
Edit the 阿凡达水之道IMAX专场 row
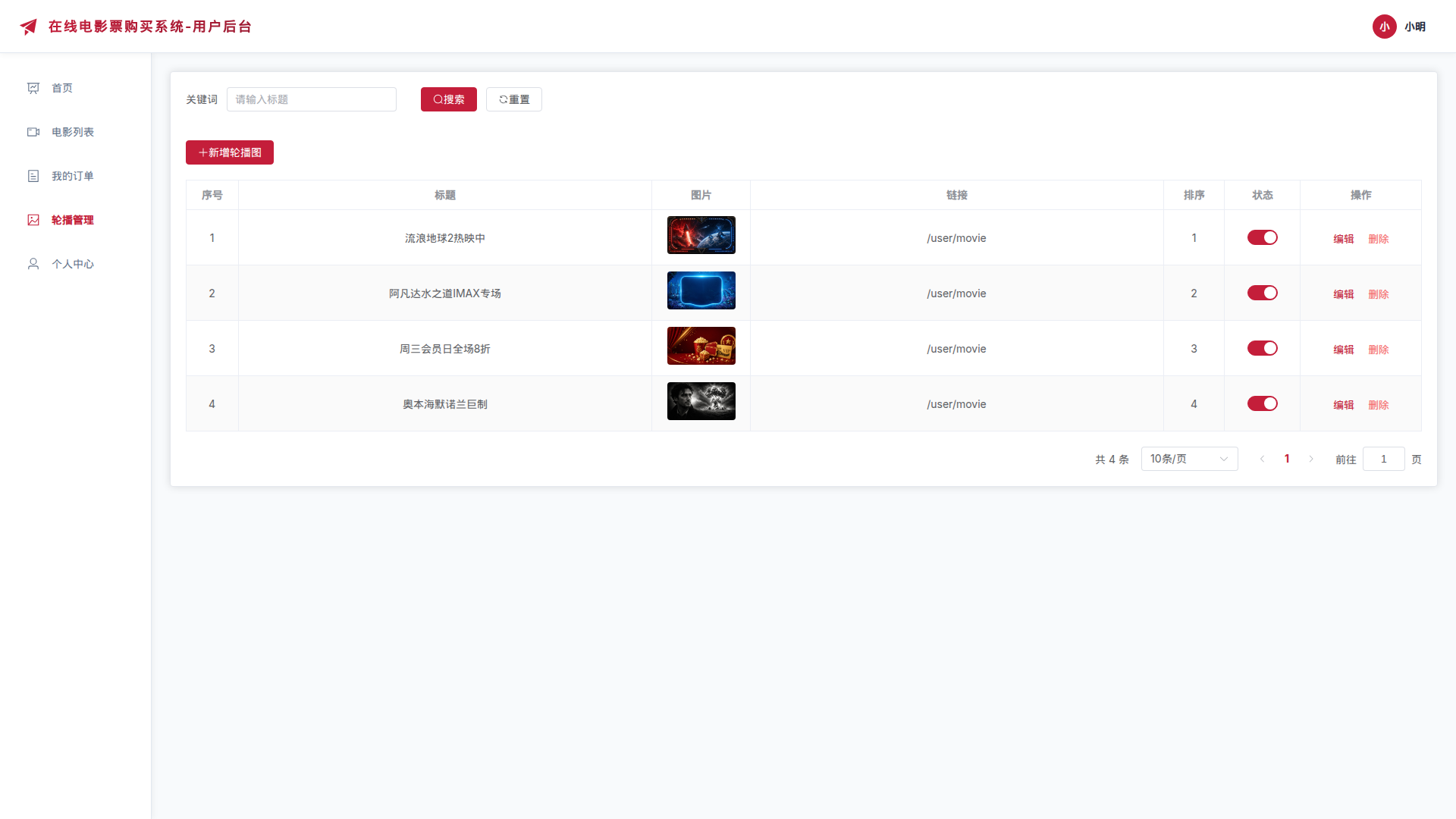click(1344, 294)
